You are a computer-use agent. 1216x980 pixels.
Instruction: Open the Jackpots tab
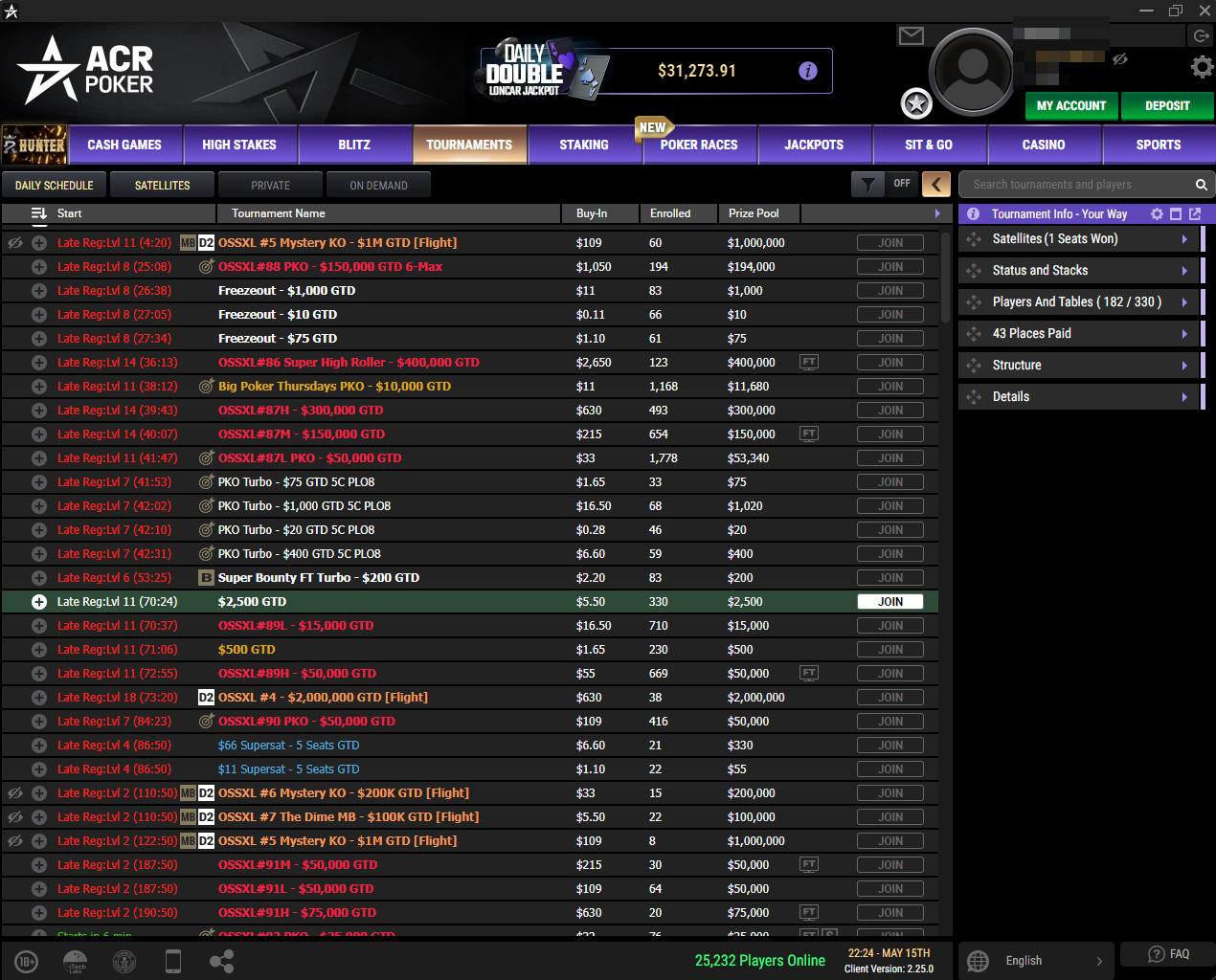pos(814,145)
